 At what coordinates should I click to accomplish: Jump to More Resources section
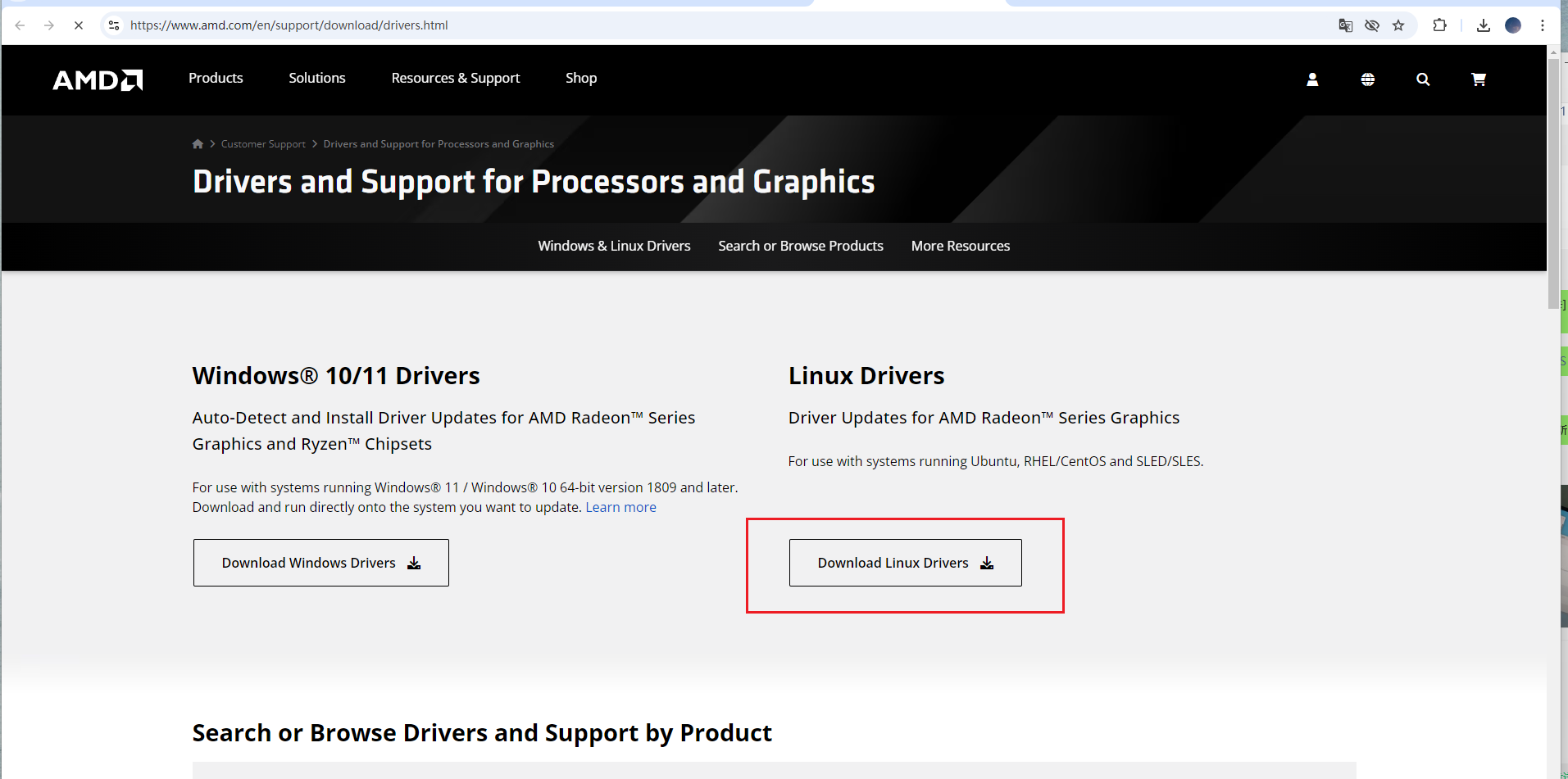click(961, 246)
